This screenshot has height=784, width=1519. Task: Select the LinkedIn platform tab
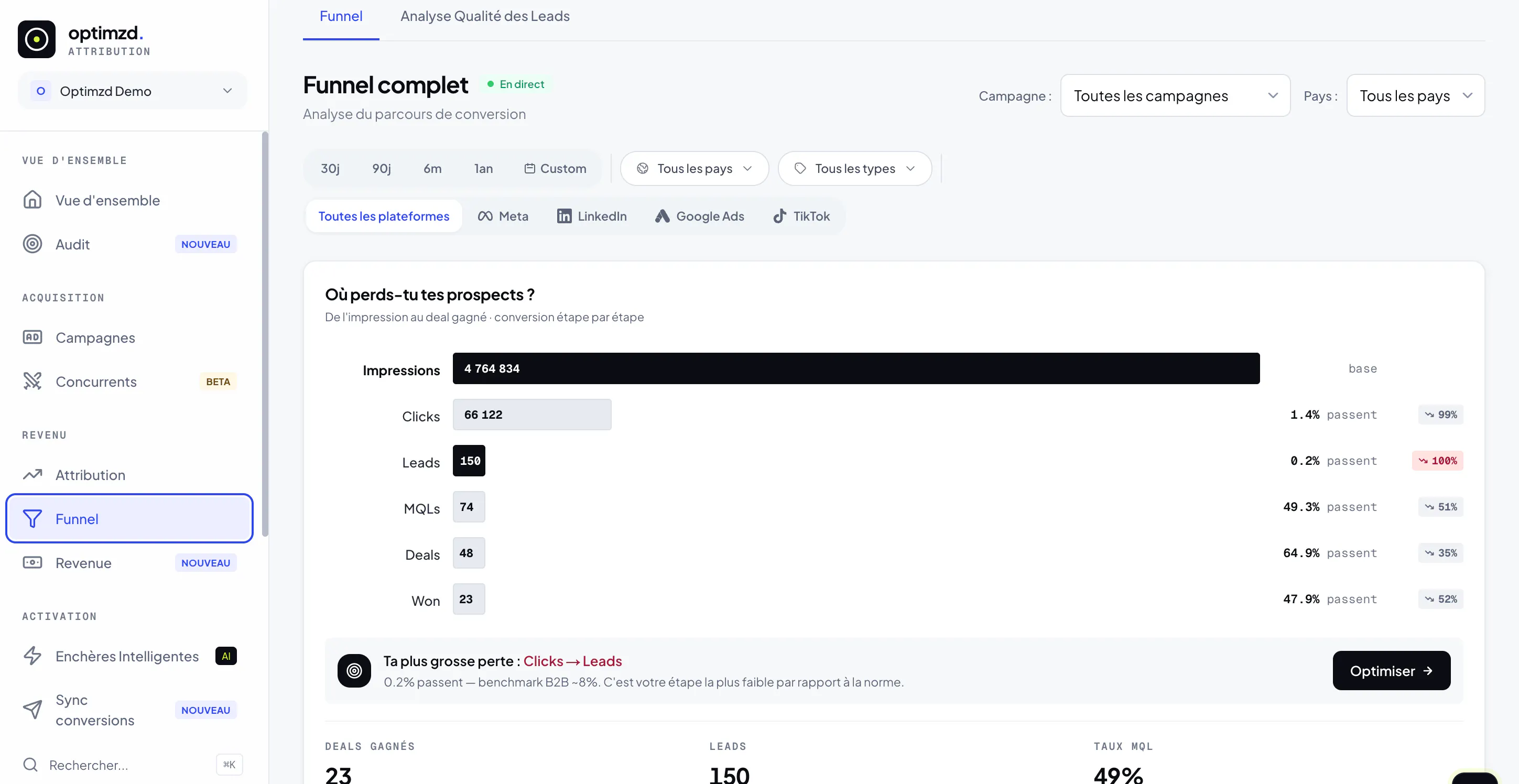592,216
